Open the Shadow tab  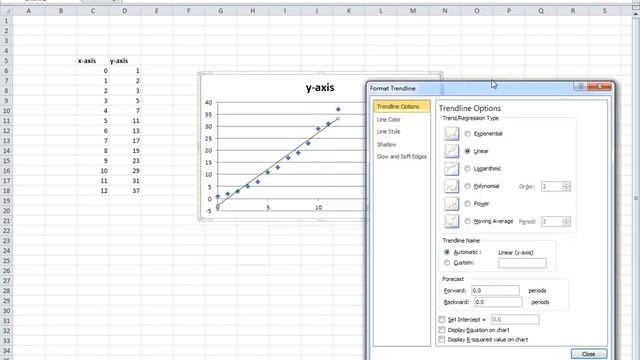[386, 144]
